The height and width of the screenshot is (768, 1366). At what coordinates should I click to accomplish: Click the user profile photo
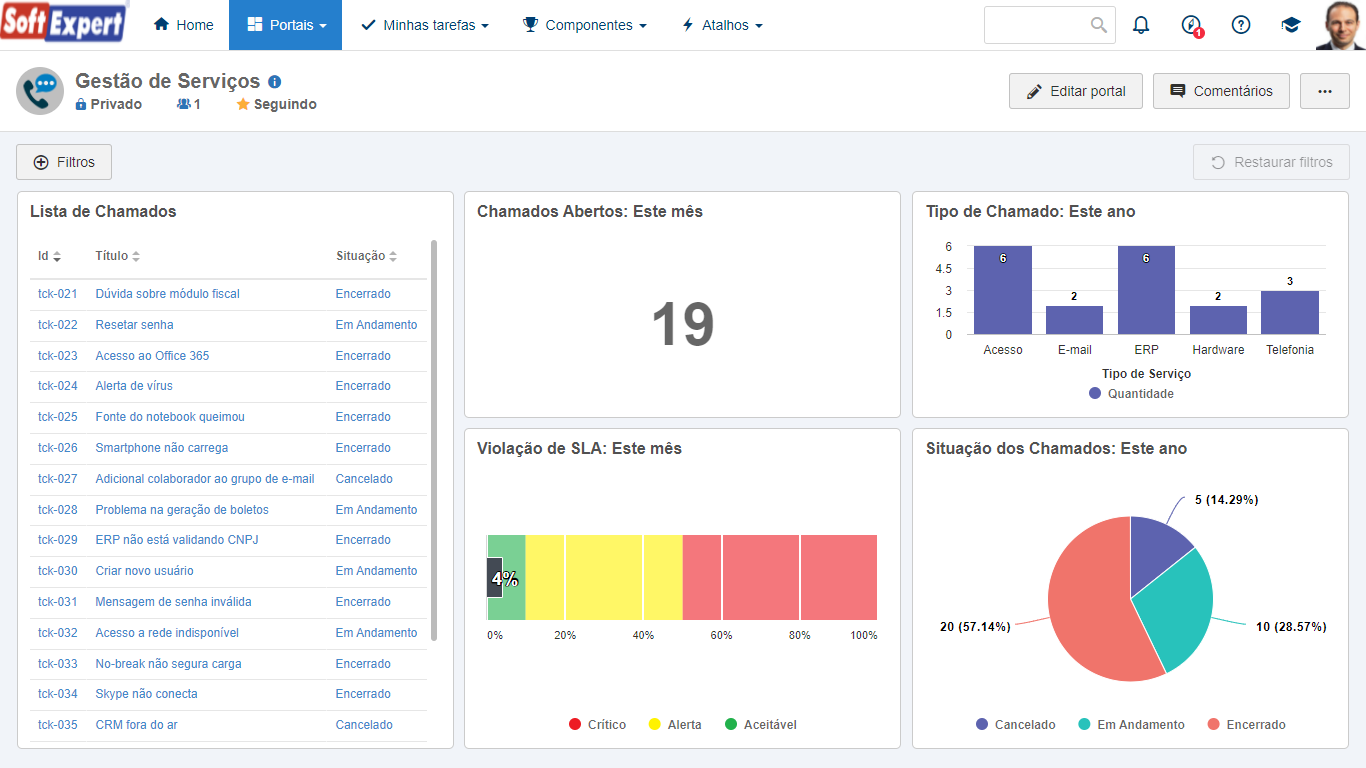(x=1340, y=25)
